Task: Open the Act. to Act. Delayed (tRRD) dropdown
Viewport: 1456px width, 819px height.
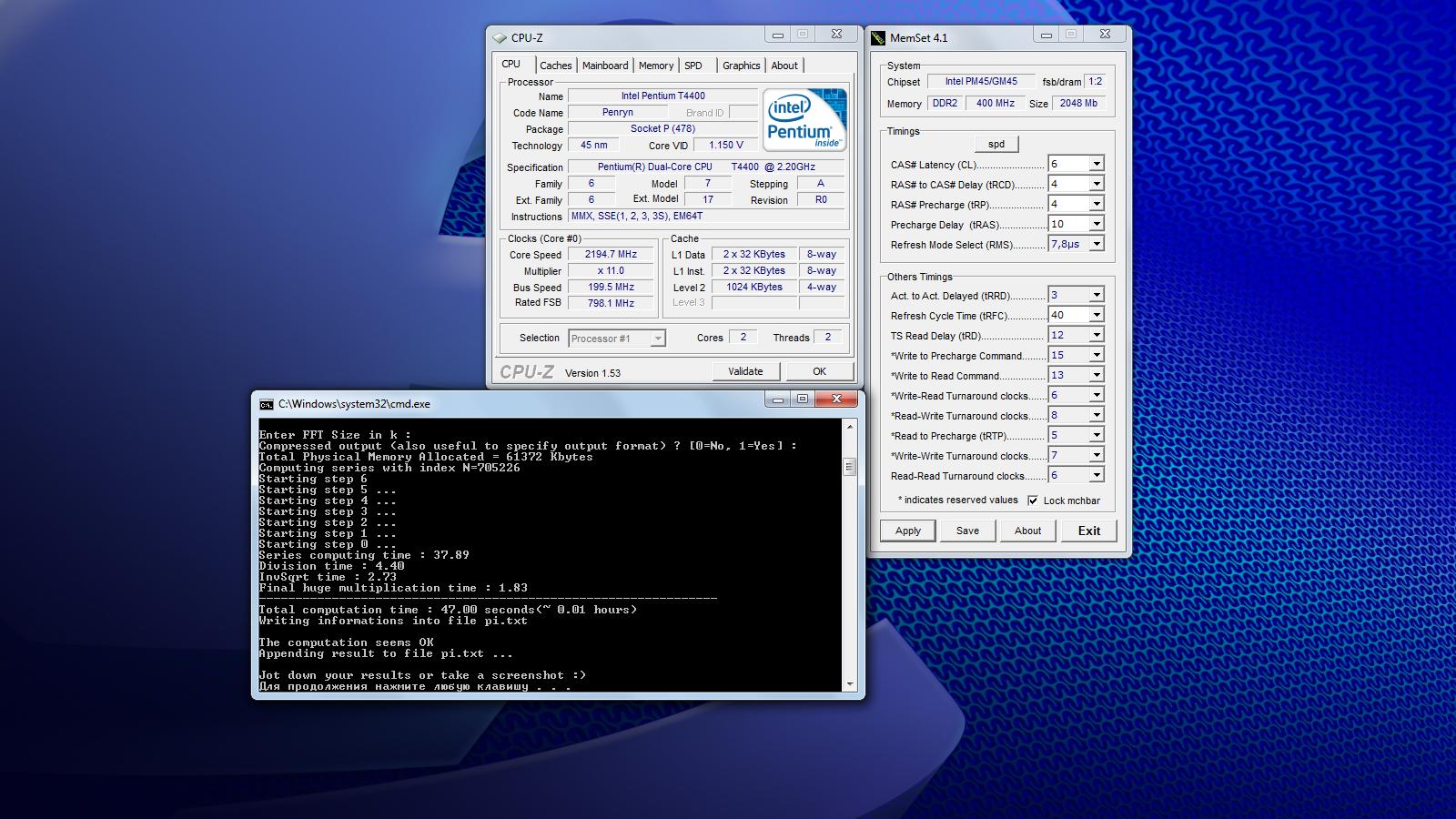Action: [1097, 296]
